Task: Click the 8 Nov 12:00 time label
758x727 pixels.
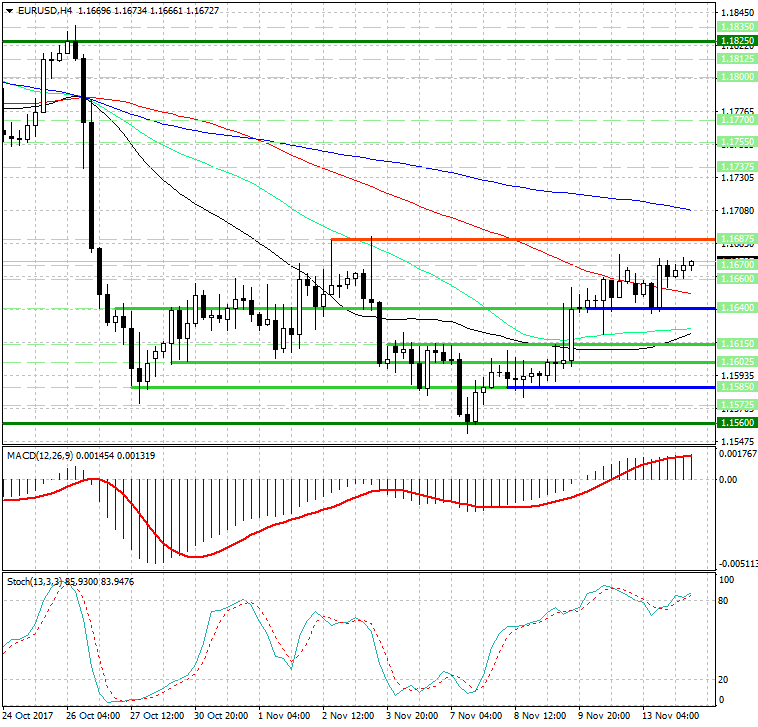Action: pos(540,715)
